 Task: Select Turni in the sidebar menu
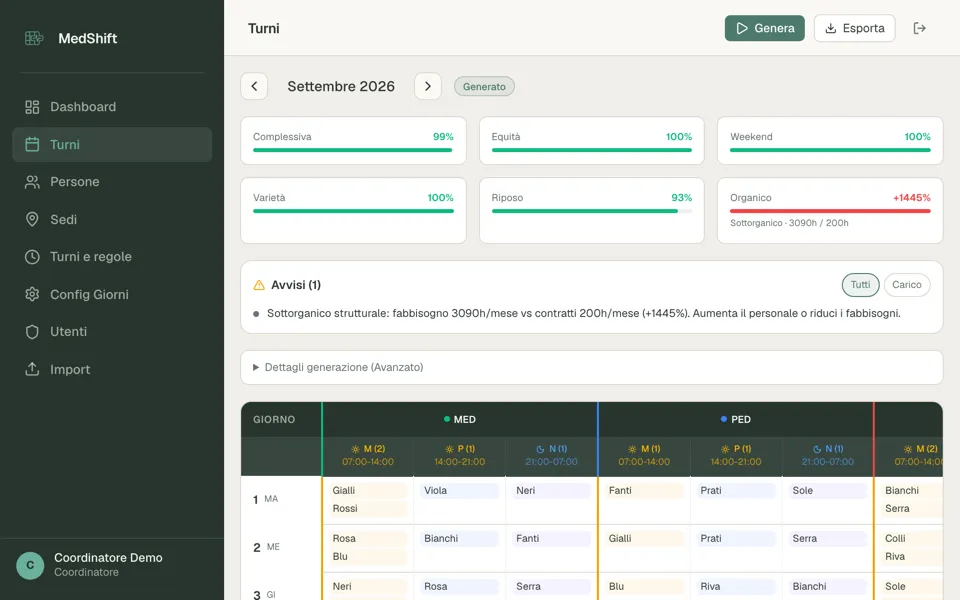112,144
